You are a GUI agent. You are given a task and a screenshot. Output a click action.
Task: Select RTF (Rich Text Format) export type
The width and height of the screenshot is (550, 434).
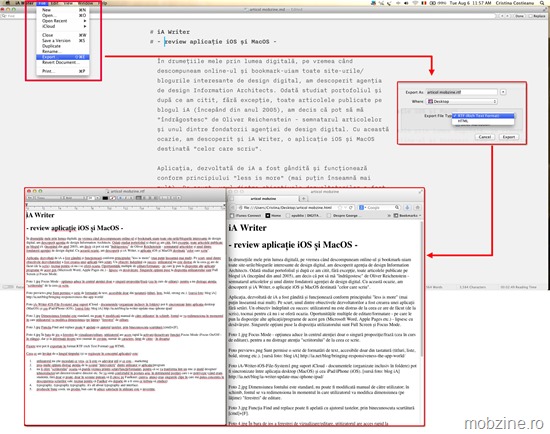point(483,115)
